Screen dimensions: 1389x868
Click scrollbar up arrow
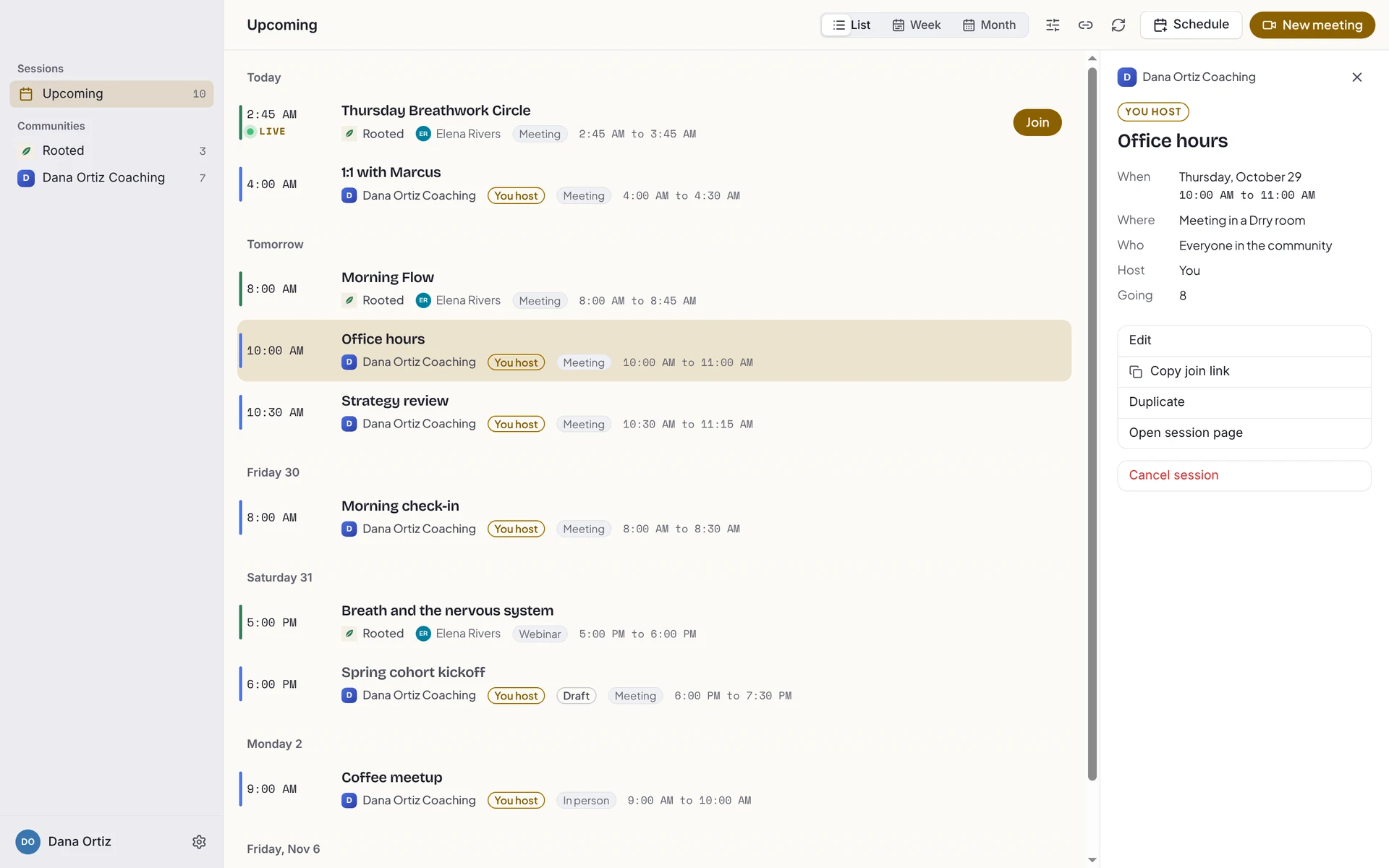1092,59
